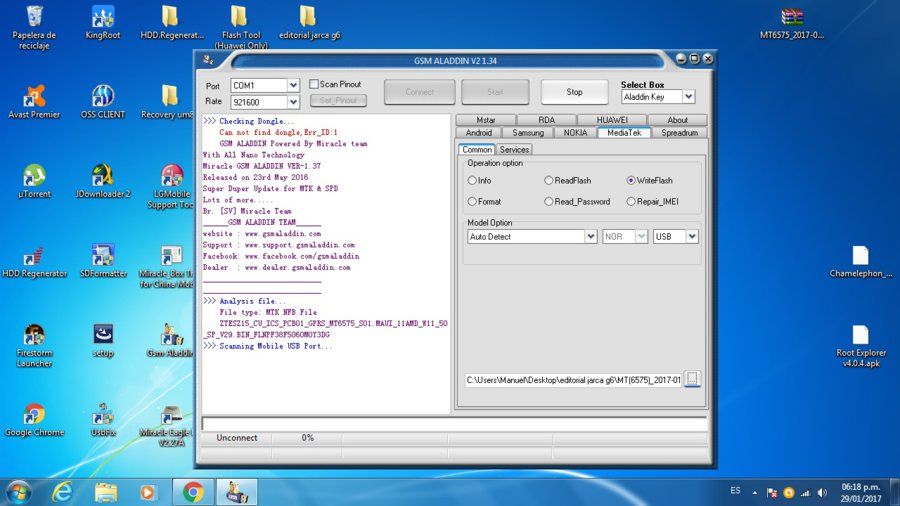Switch to the Spreadrum tab
This screenshot has height=506, width=900.
click(x=679, y=133)
